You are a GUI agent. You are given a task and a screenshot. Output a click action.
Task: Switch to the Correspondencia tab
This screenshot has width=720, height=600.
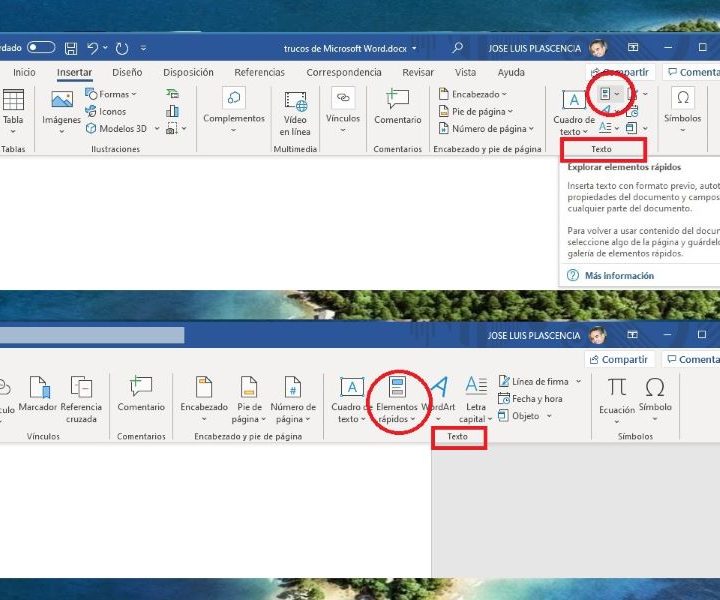[x=344, y=72]
